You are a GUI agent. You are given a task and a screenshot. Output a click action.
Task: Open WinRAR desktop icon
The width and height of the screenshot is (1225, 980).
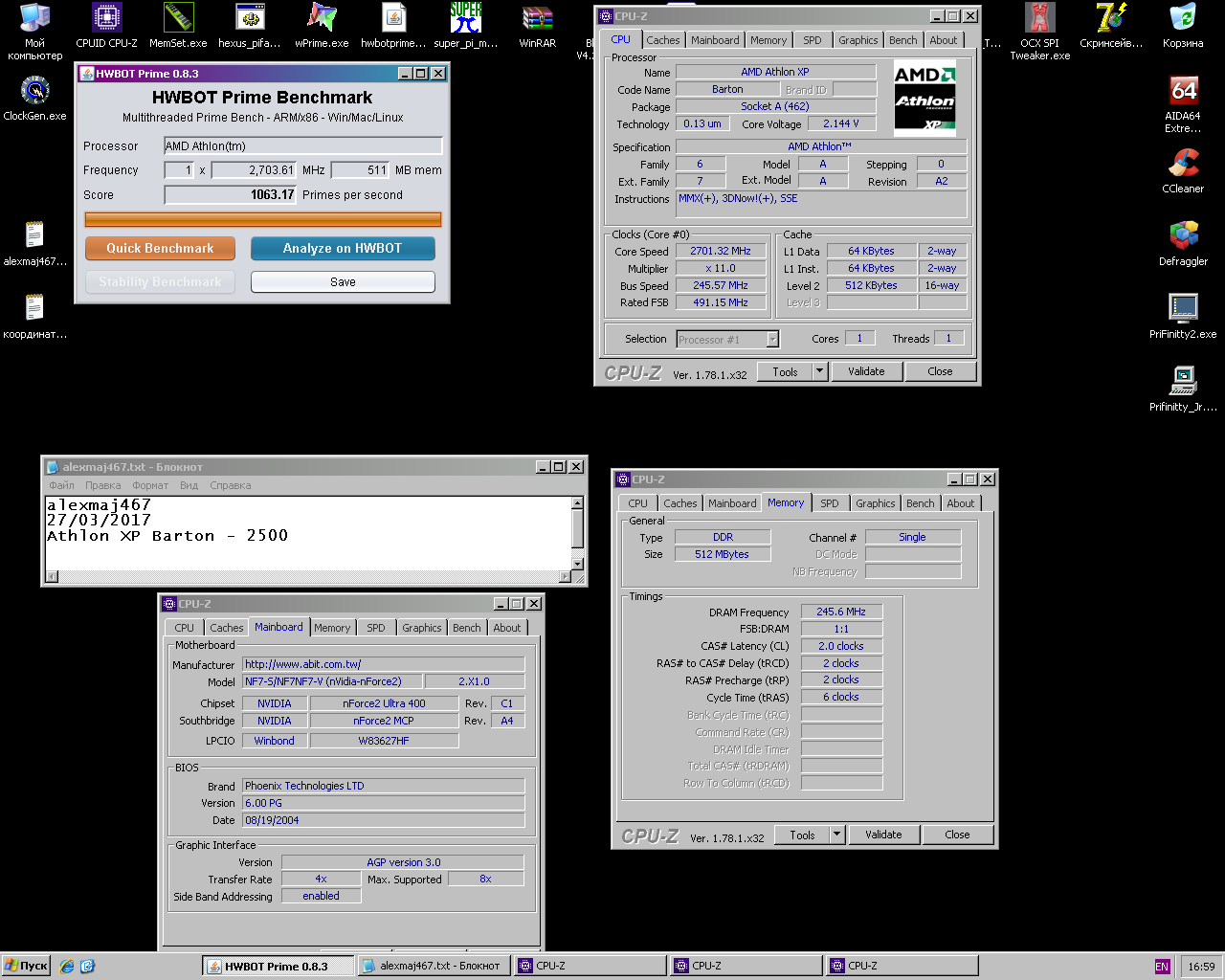click(537, 26)
